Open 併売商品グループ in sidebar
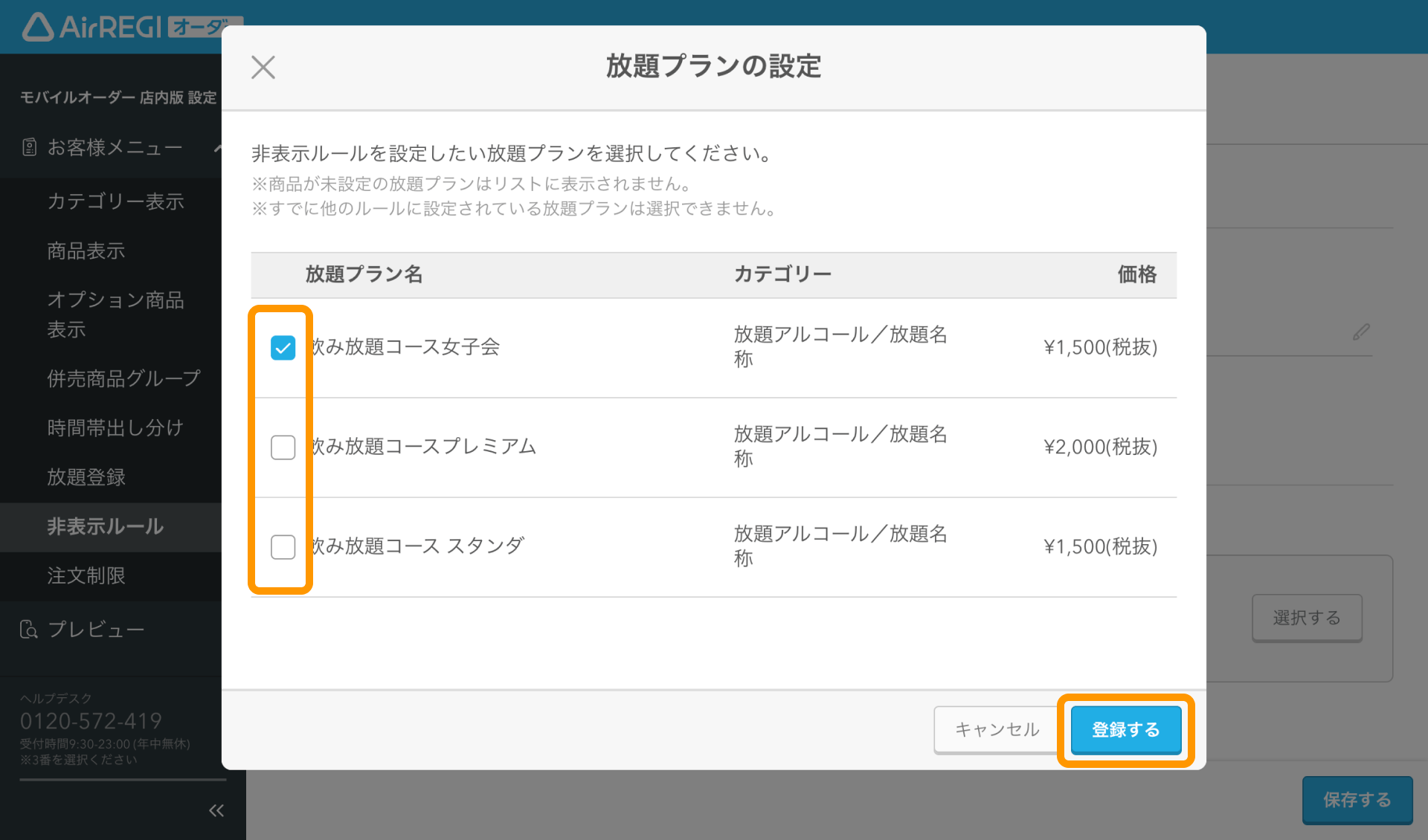The image size is (1428, 840). (x=124, y=378)
